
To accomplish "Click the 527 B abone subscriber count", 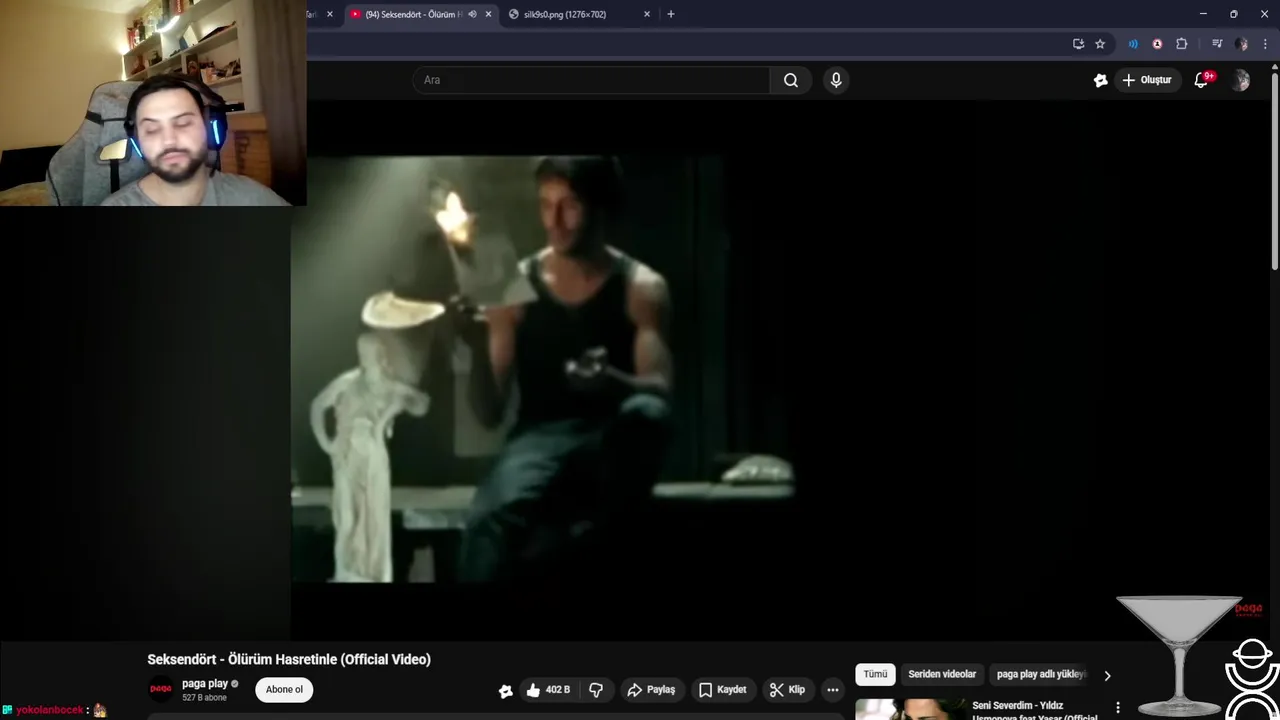I will (204, 698).
